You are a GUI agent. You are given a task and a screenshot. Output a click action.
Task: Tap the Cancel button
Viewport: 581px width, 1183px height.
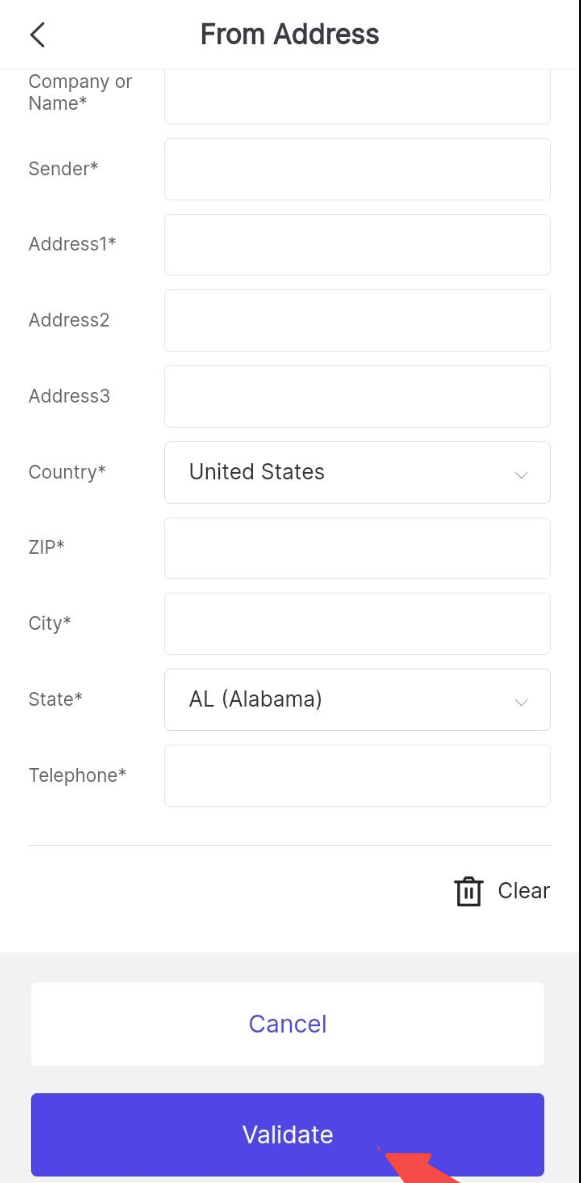pyautogui.click(x=287, y=1024)
